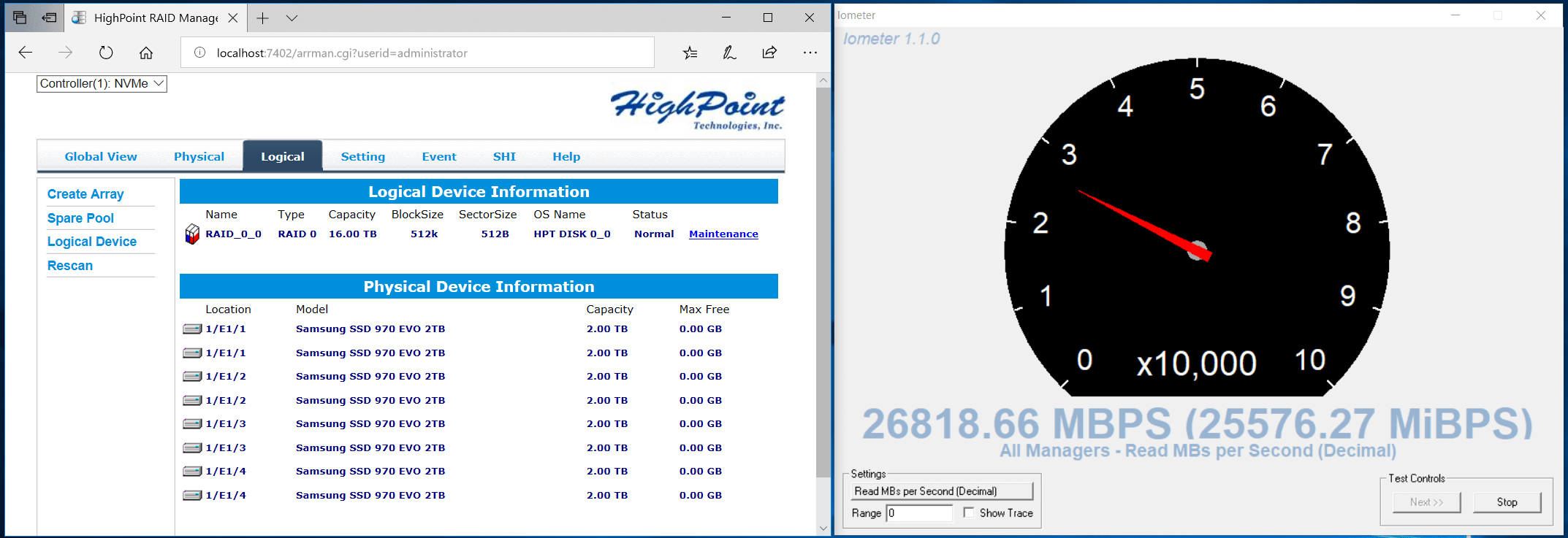
Task: Open the tabs you've set aside icon
Action: coord(20,18)
